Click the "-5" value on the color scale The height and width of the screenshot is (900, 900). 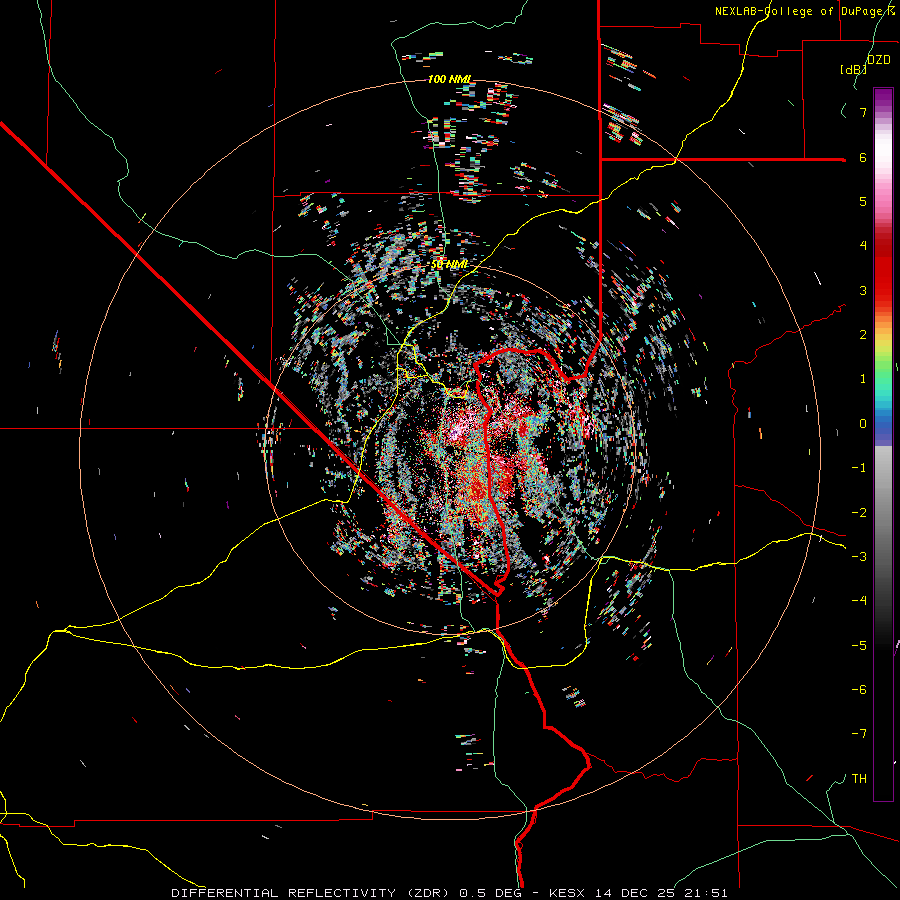point(859,646)
